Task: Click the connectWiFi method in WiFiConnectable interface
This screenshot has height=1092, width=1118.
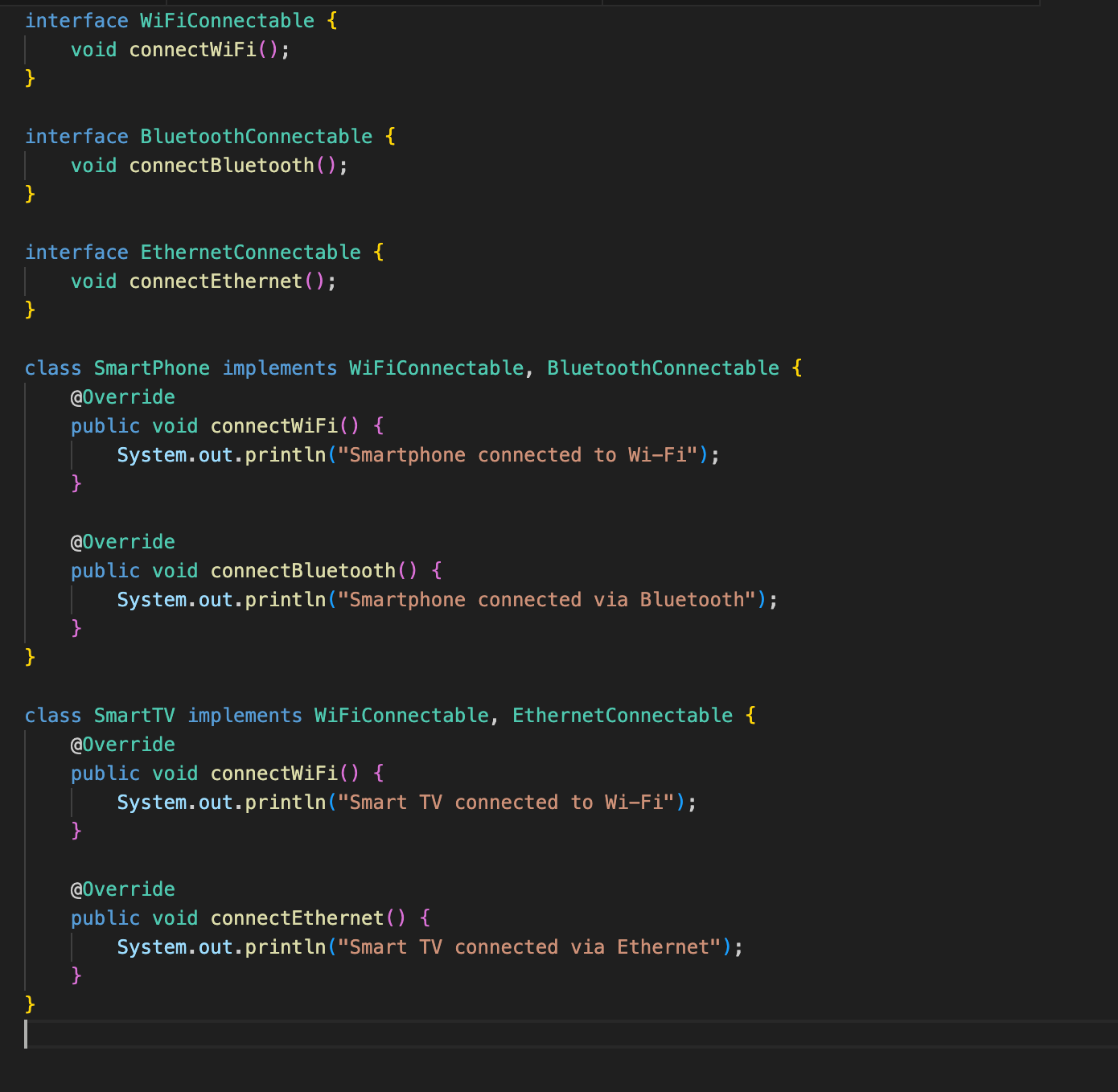Action: pyautogui.click(x=192, y=50)
